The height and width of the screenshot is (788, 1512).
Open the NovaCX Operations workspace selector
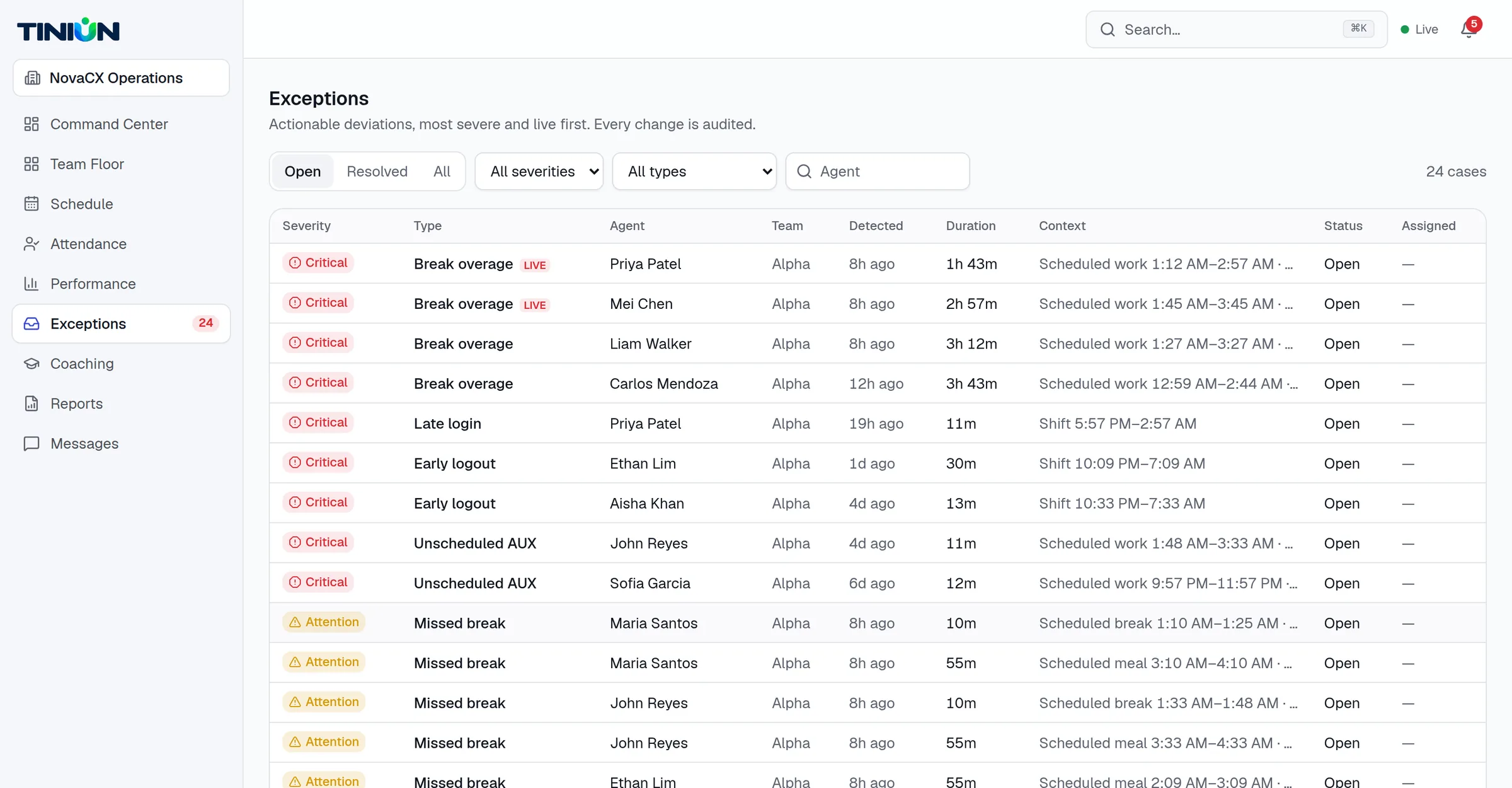pos(121,78)
